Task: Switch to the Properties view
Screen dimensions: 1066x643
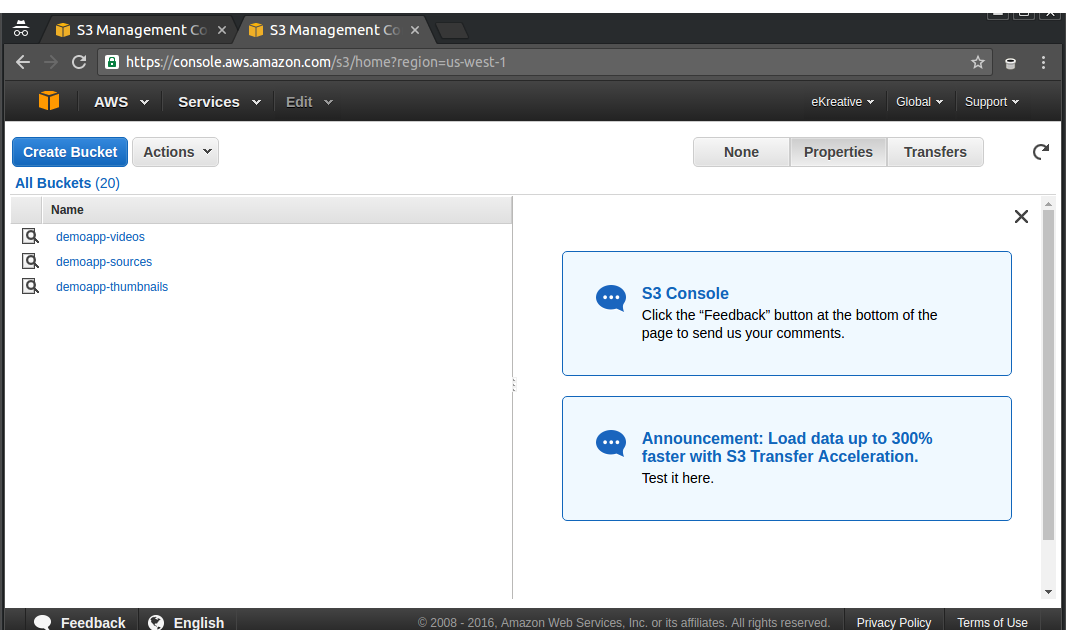Action: [x=838, y=152]
